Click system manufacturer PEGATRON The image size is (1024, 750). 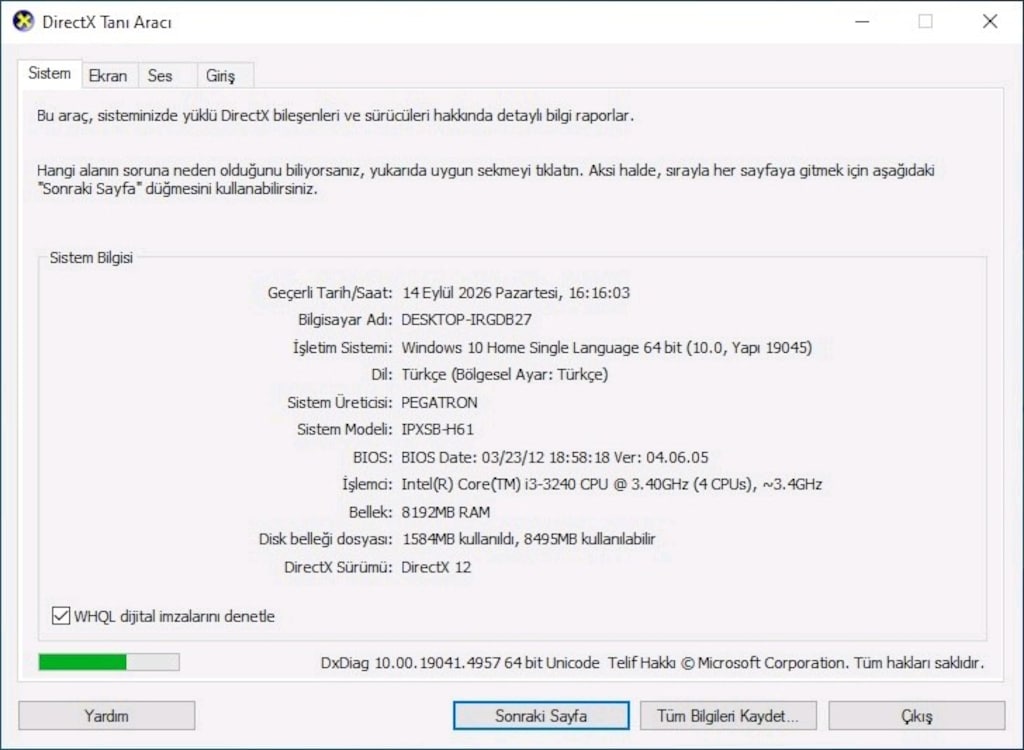440,402
